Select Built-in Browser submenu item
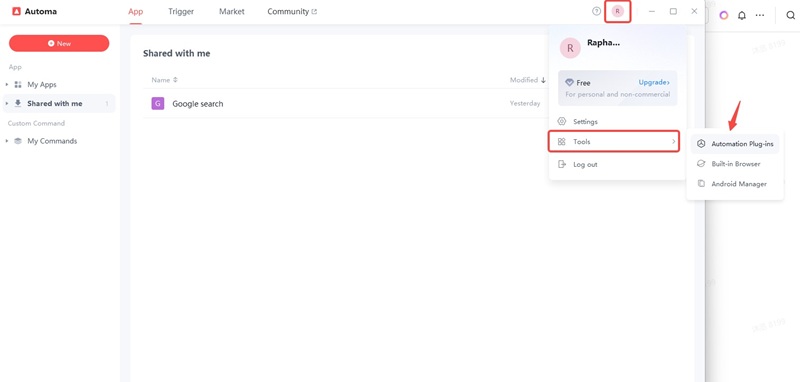 click(x=735, y=164)
